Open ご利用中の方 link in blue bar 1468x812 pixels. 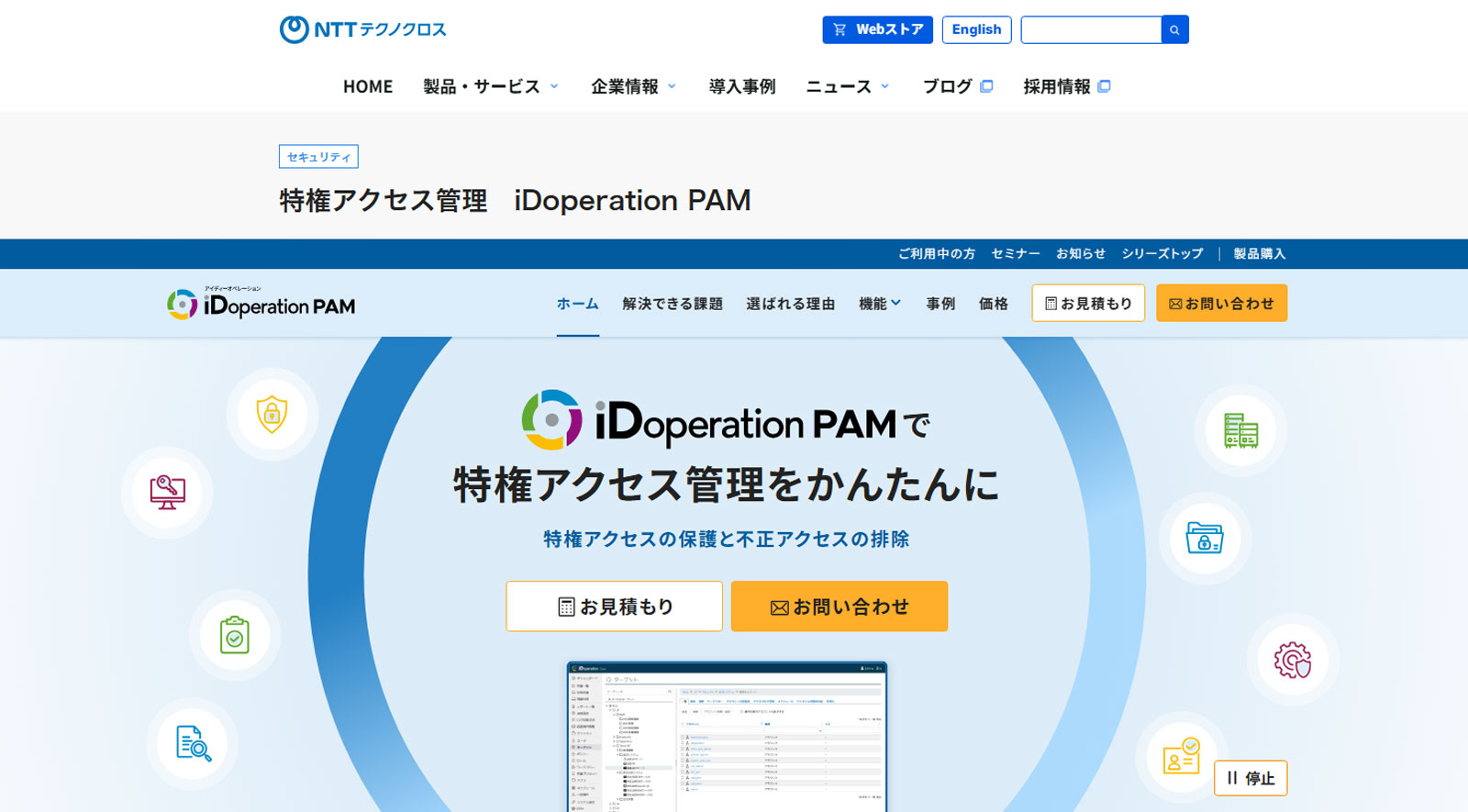(937, 254)
